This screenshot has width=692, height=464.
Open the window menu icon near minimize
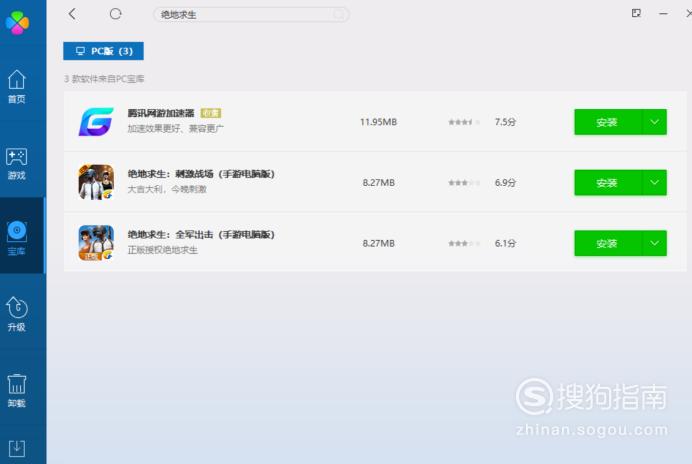(636, 13)
